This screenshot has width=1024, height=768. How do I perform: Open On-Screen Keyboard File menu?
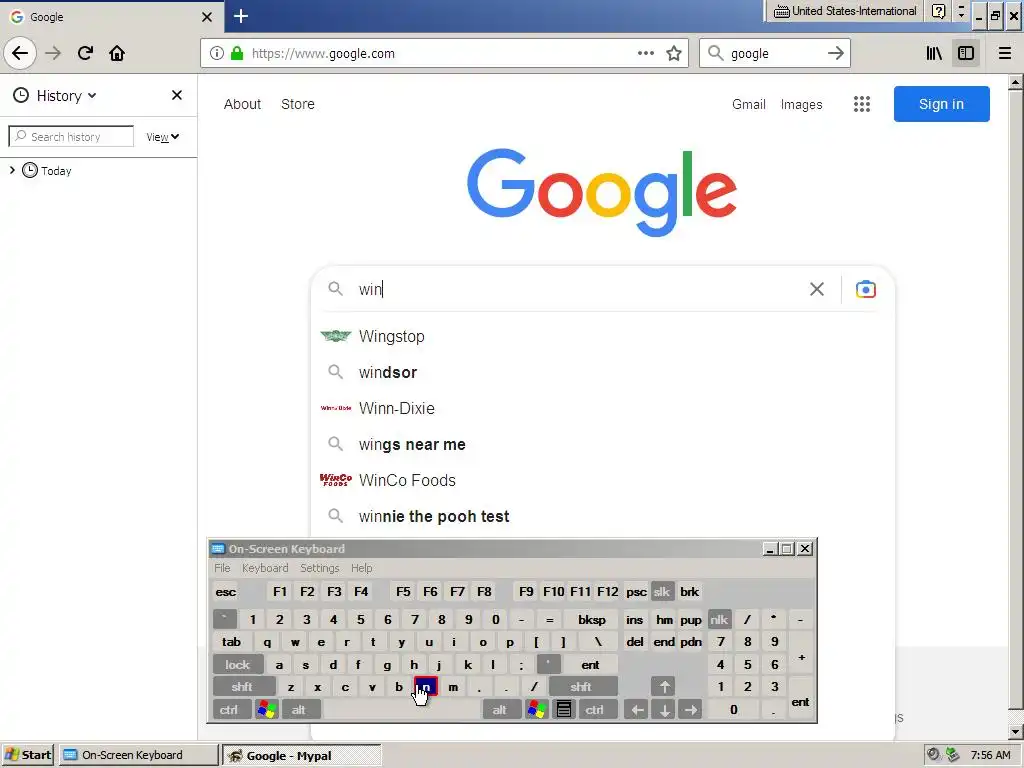click(x=222, y=568)
